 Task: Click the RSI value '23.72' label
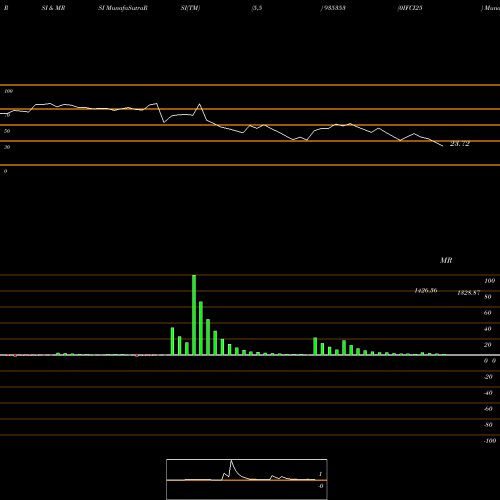(x=460, y=144)
